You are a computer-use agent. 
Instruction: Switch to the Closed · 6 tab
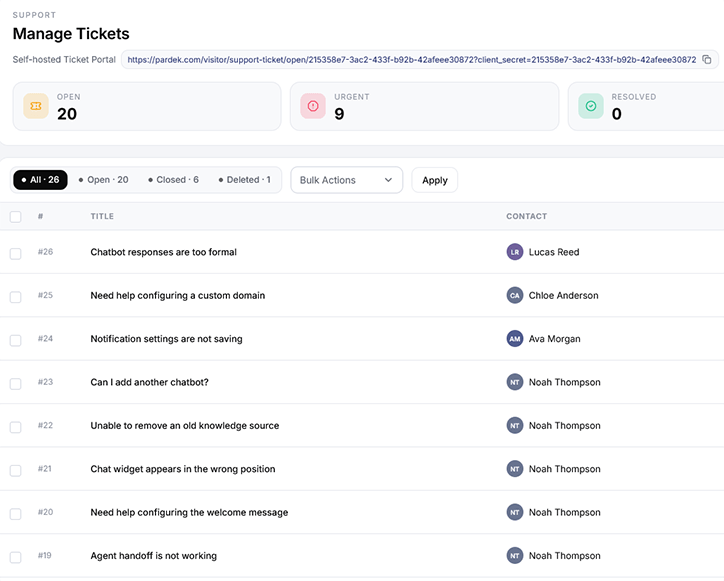(x=174, y=180)
